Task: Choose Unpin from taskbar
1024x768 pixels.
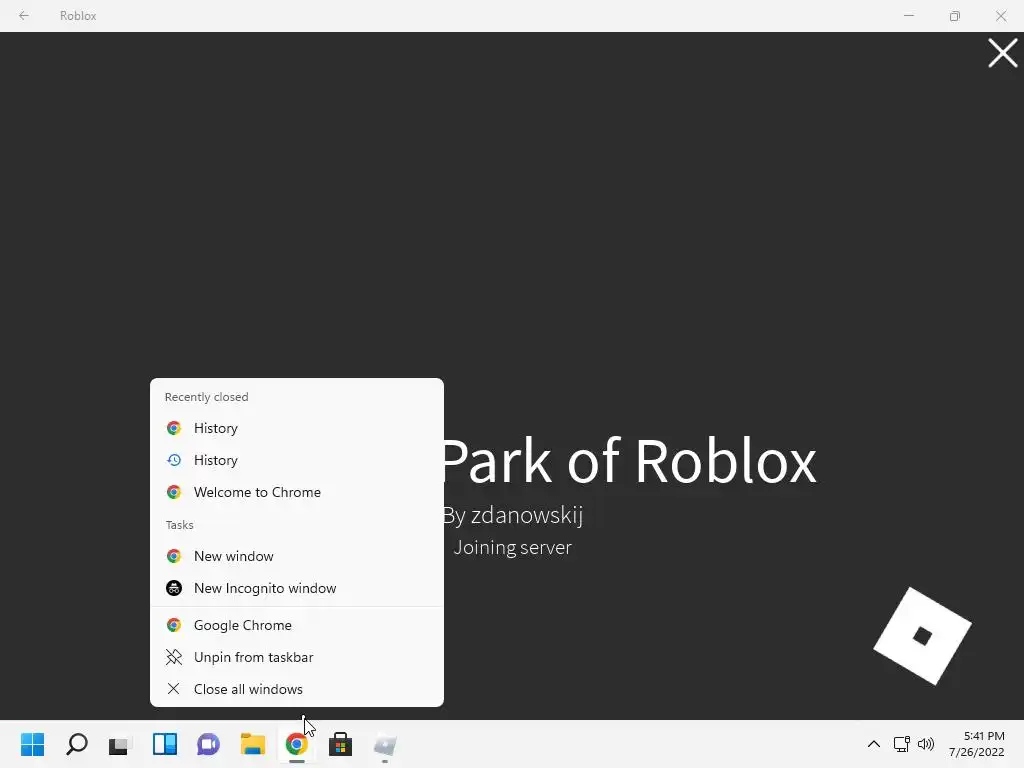Action: [x=296, y=657]
